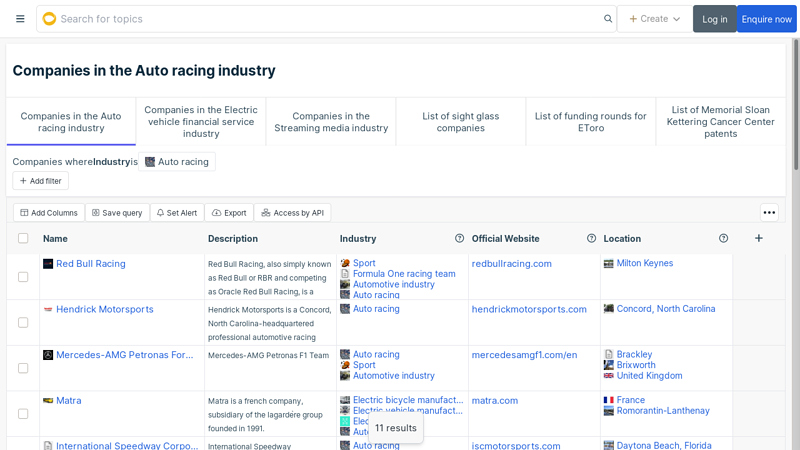Open International Speedway Corporation link

127,445
